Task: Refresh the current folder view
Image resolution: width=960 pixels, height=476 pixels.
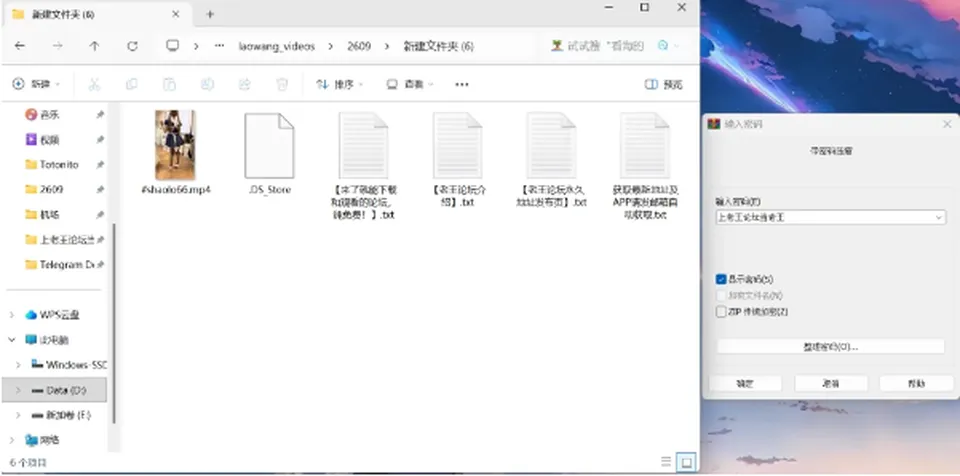Action: [132, 46]
